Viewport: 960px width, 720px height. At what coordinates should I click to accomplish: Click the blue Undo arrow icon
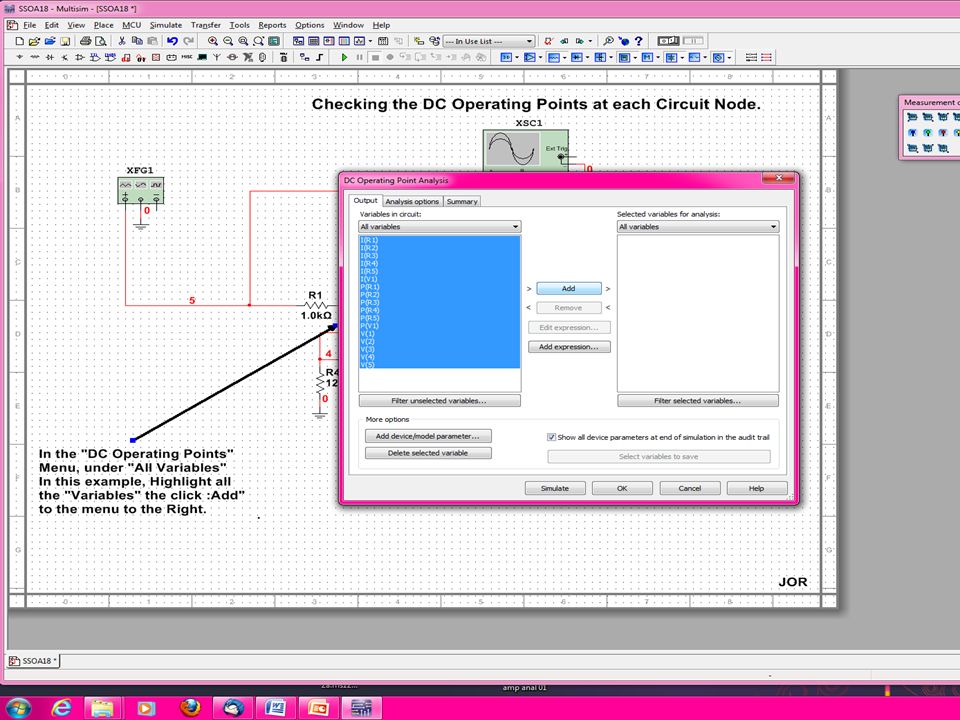click(173, 41)
